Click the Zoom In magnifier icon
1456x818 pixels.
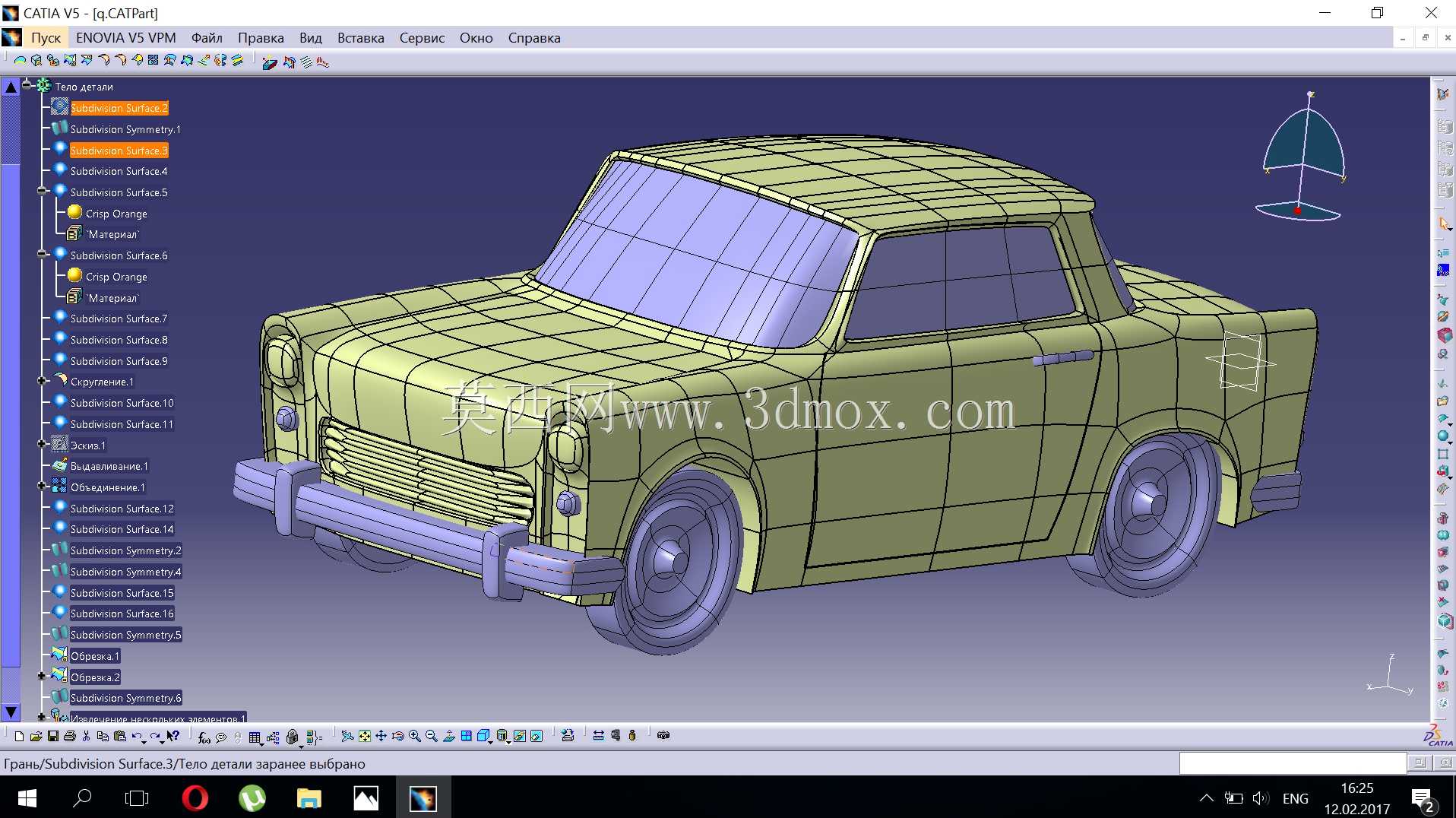(415, 736)
